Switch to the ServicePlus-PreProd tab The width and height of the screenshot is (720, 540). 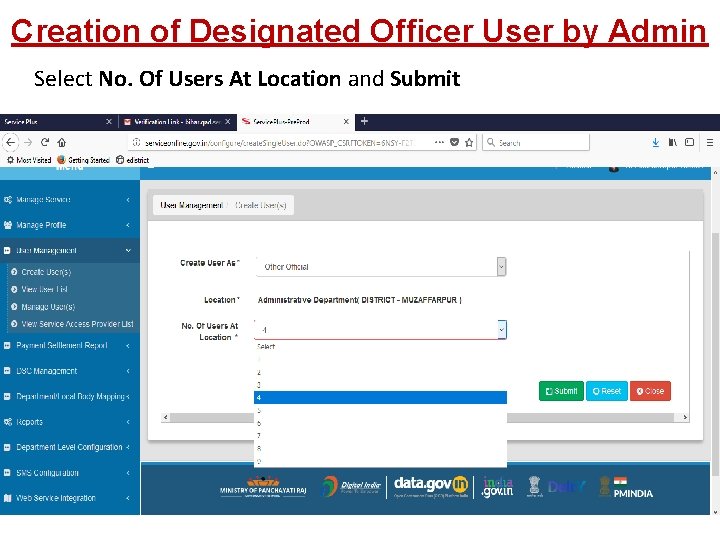pos(296,122)
